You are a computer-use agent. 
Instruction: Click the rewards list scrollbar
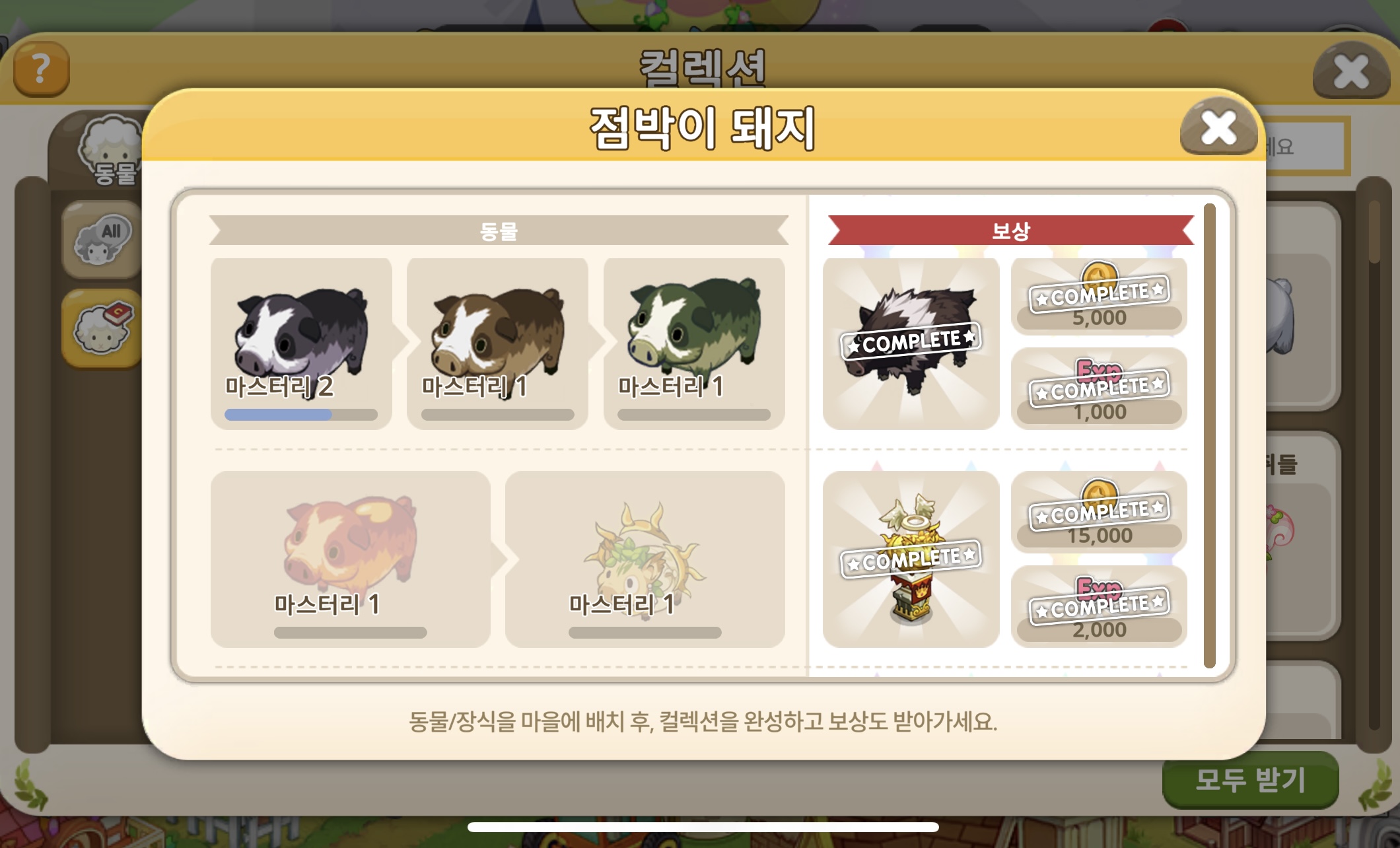(1209, 436)
